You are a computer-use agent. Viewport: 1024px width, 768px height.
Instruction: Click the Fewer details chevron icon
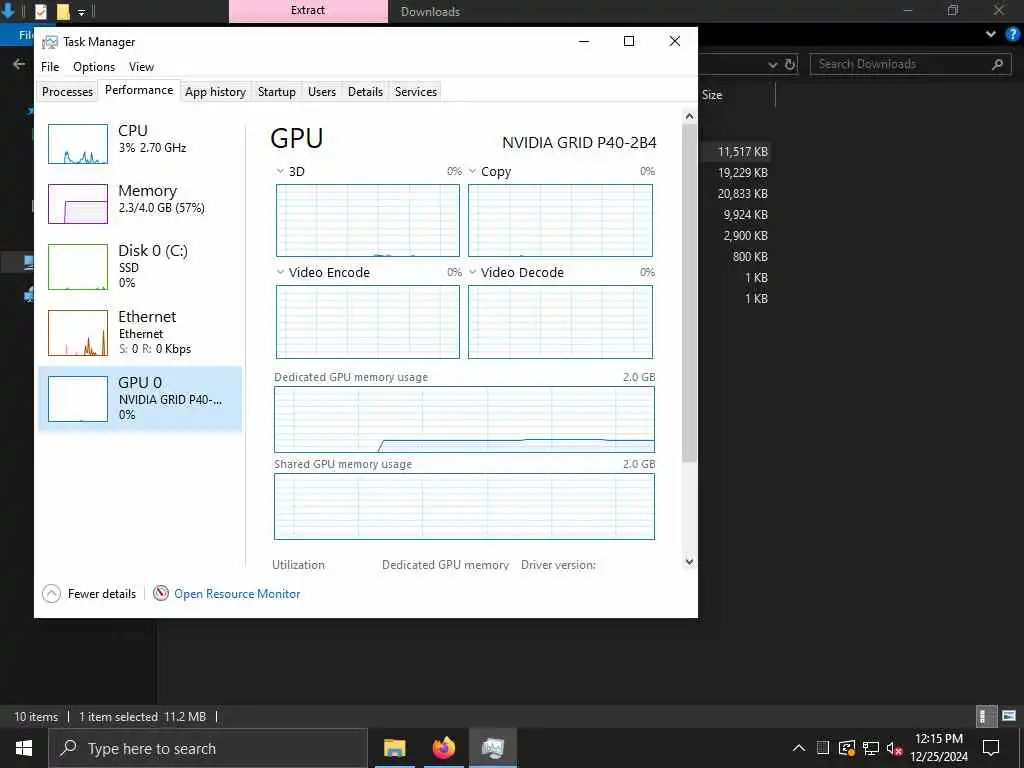click(51, 594)
